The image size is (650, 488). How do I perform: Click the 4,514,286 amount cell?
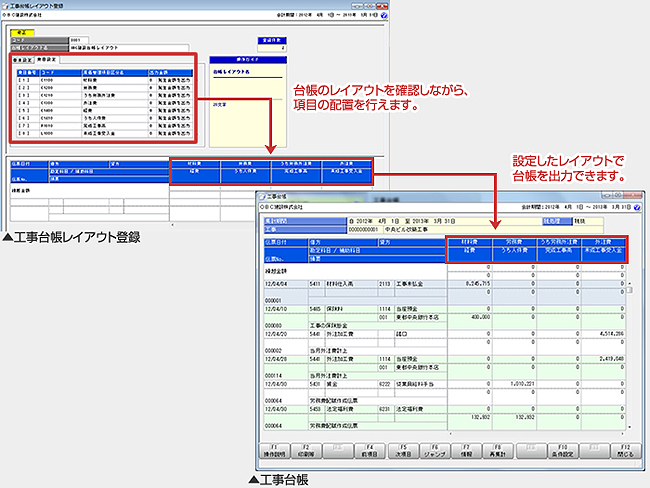click(604, 334)
